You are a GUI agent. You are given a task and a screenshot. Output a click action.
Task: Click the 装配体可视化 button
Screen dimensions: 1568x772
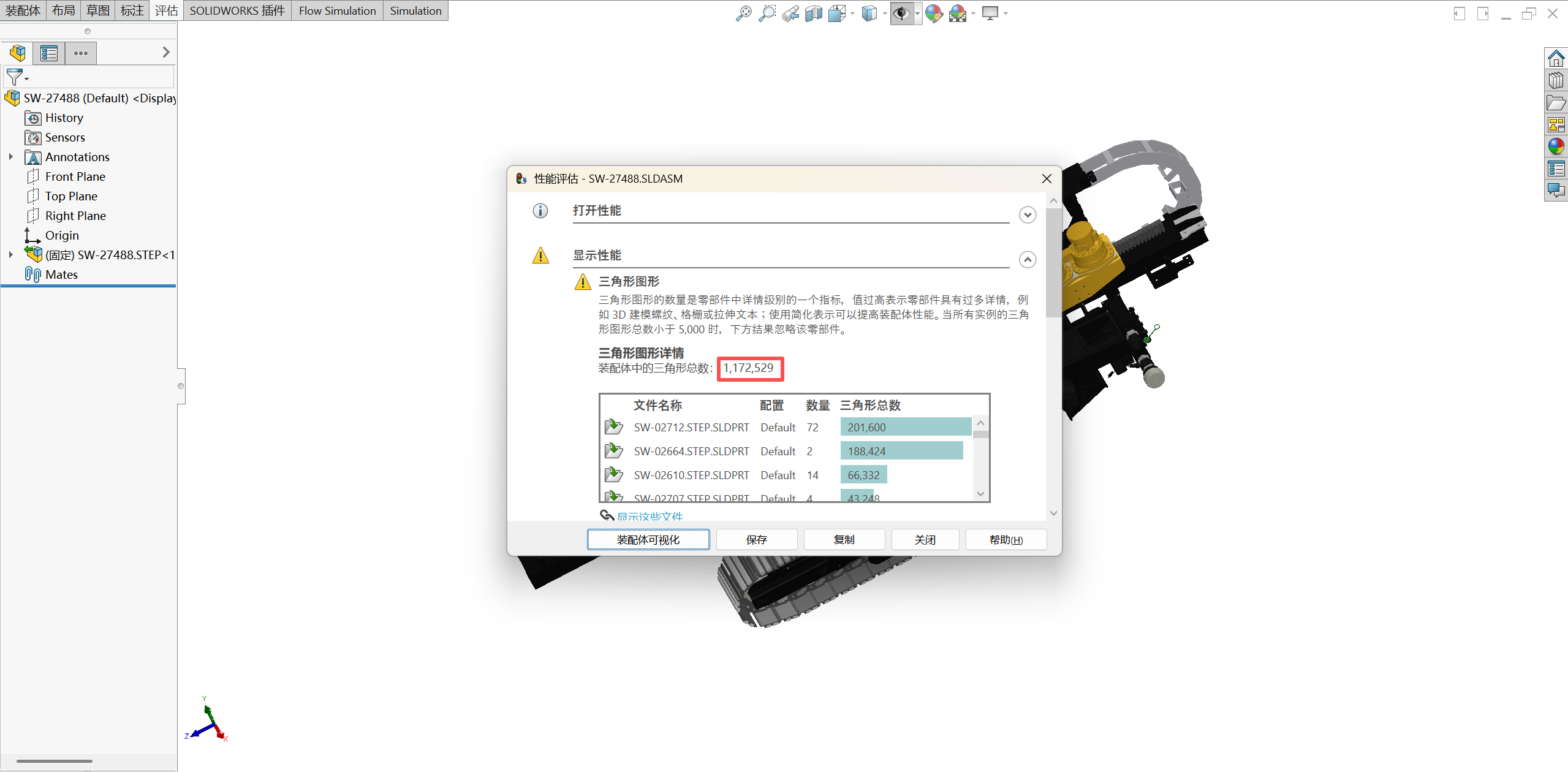[x=648, y=540]
